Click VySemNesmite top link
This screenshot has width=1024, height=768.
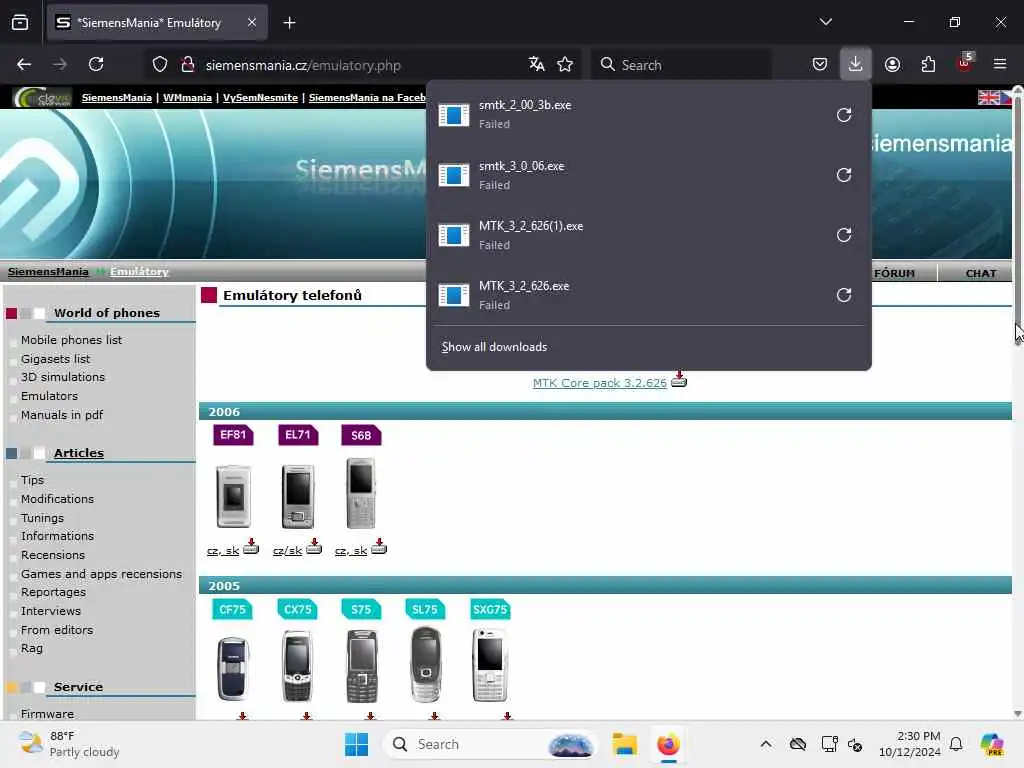(261, 97)
